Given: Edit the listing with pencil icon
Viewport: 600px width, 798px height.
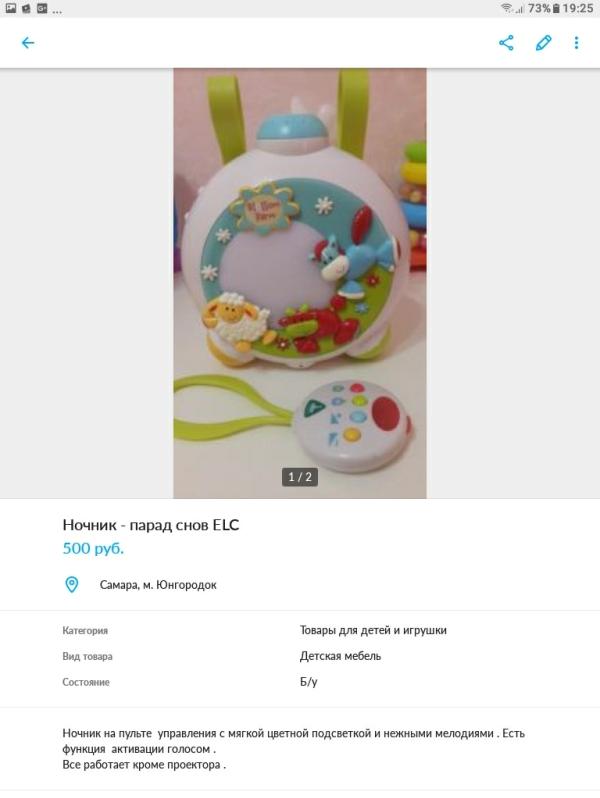Looking at the screenshot, I should [544, 43].
